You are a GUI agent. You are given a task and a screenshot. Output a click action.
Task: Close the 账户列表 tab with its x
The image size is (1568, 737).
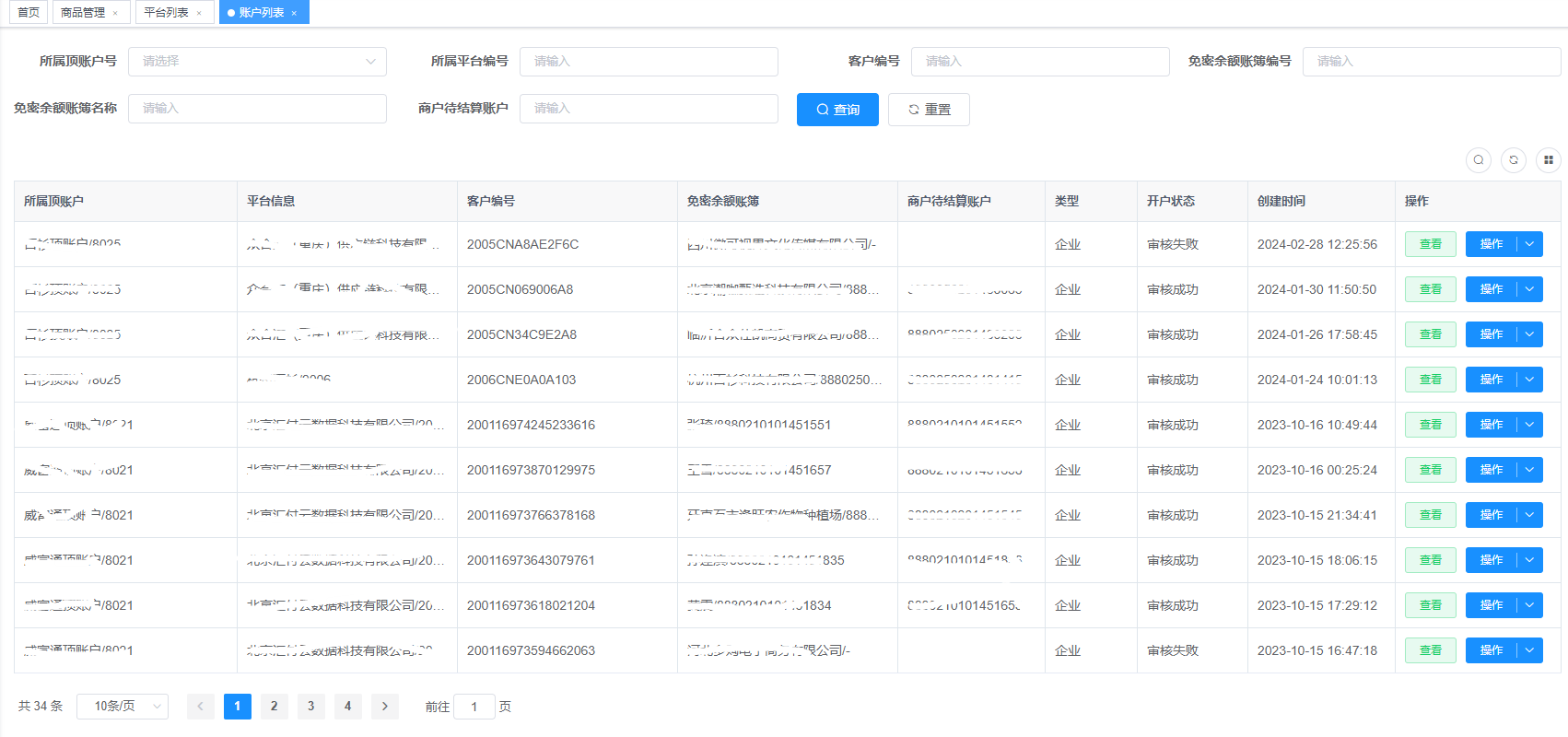(x=294, y=13)
